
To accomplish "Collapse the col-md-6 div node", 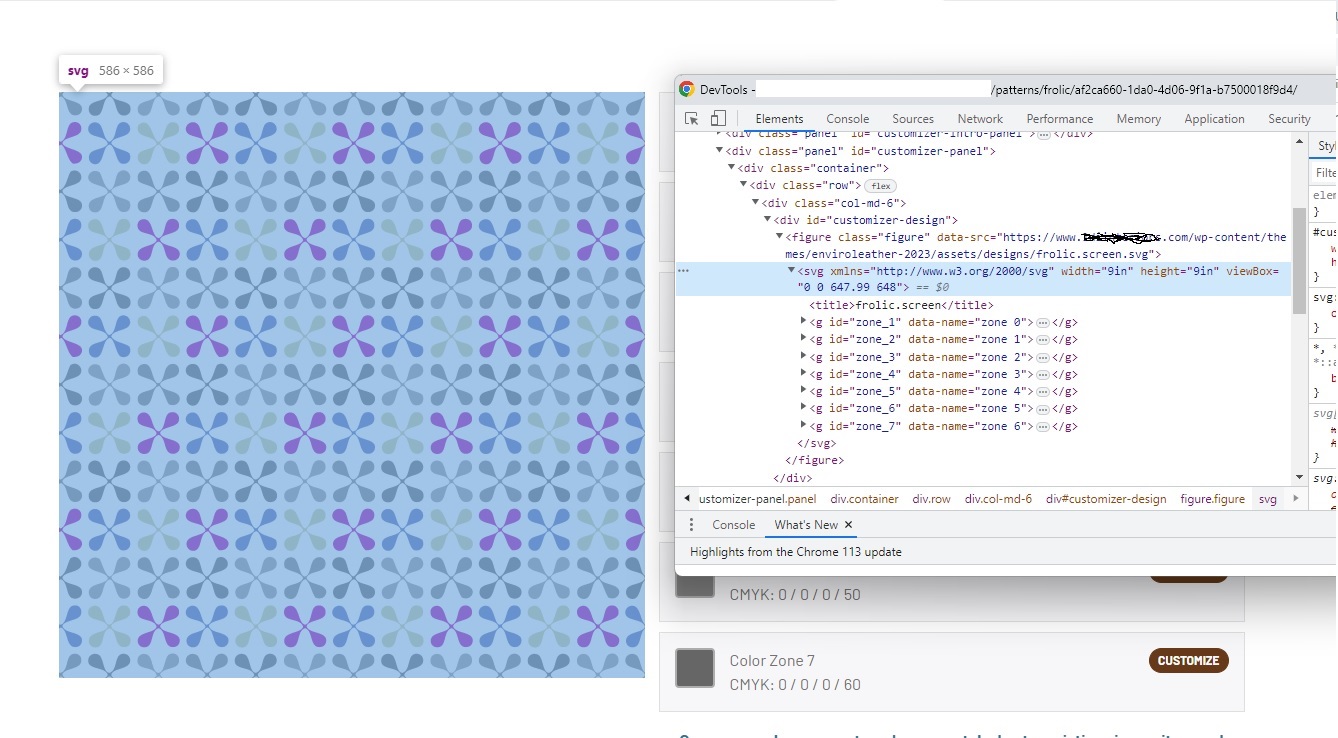I will click(755, 203).
